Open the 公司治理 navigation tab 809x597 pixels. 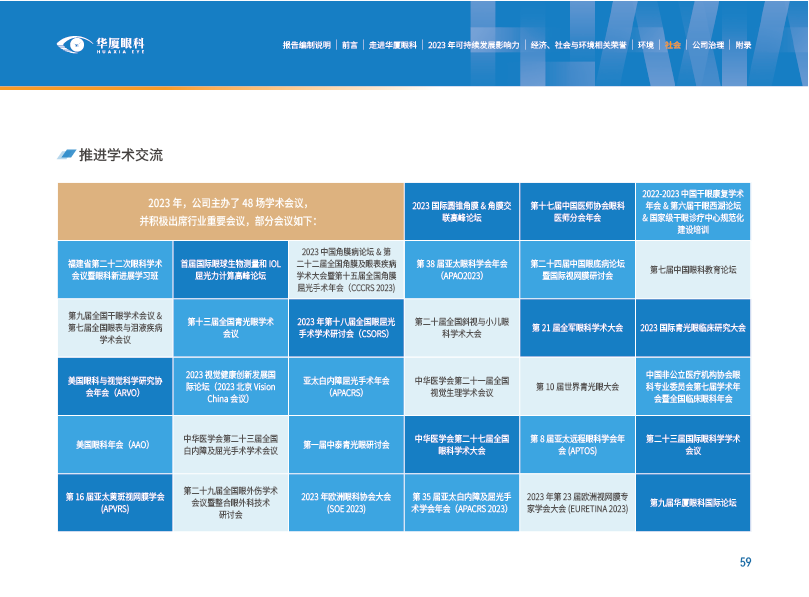pos(707,45)
